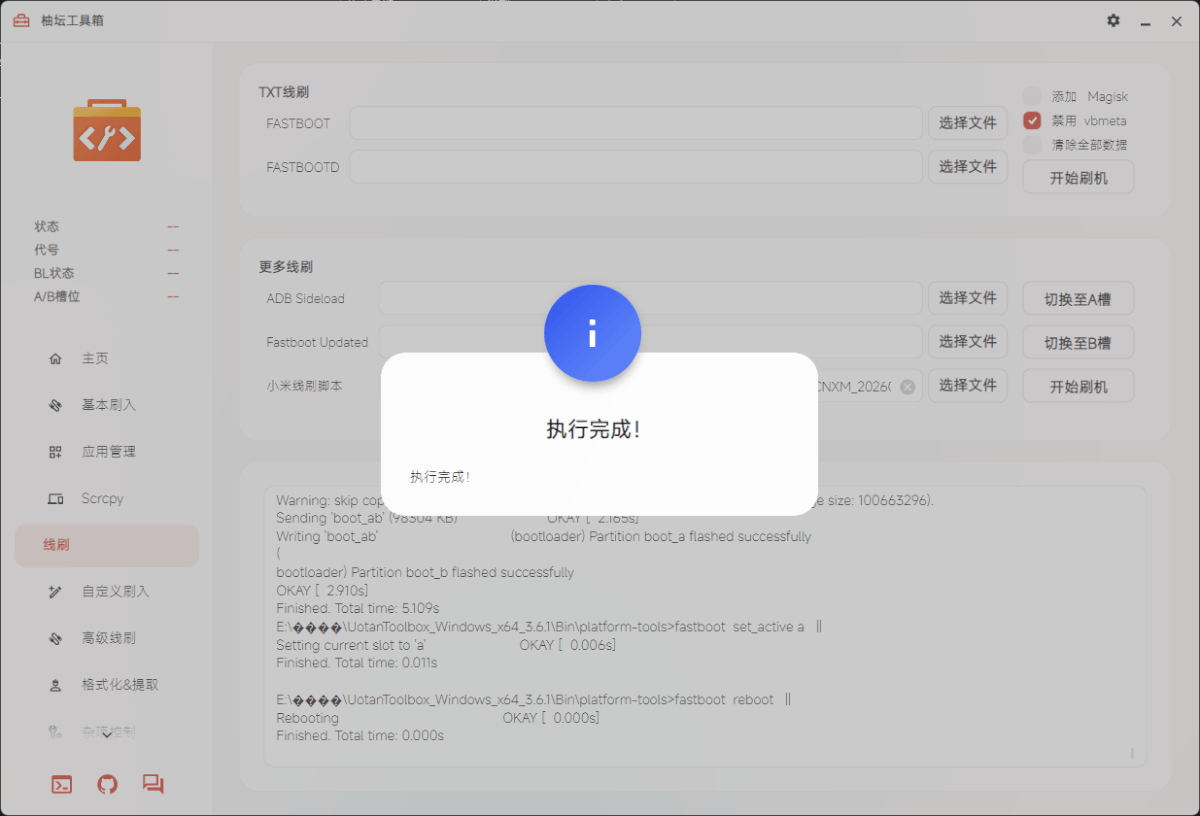This screenshot has width=1200, height=816.
Task: Clear 小米线刷脚本 path with X icon
Action: [907, 386]
